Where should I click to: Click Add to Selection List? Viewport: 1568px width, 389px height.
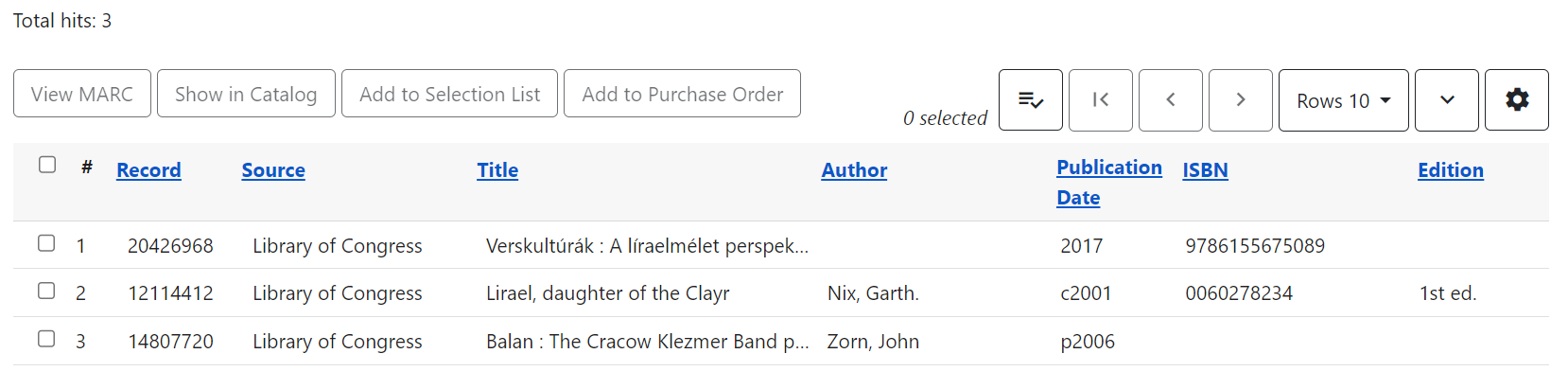(x=449, y=94)
